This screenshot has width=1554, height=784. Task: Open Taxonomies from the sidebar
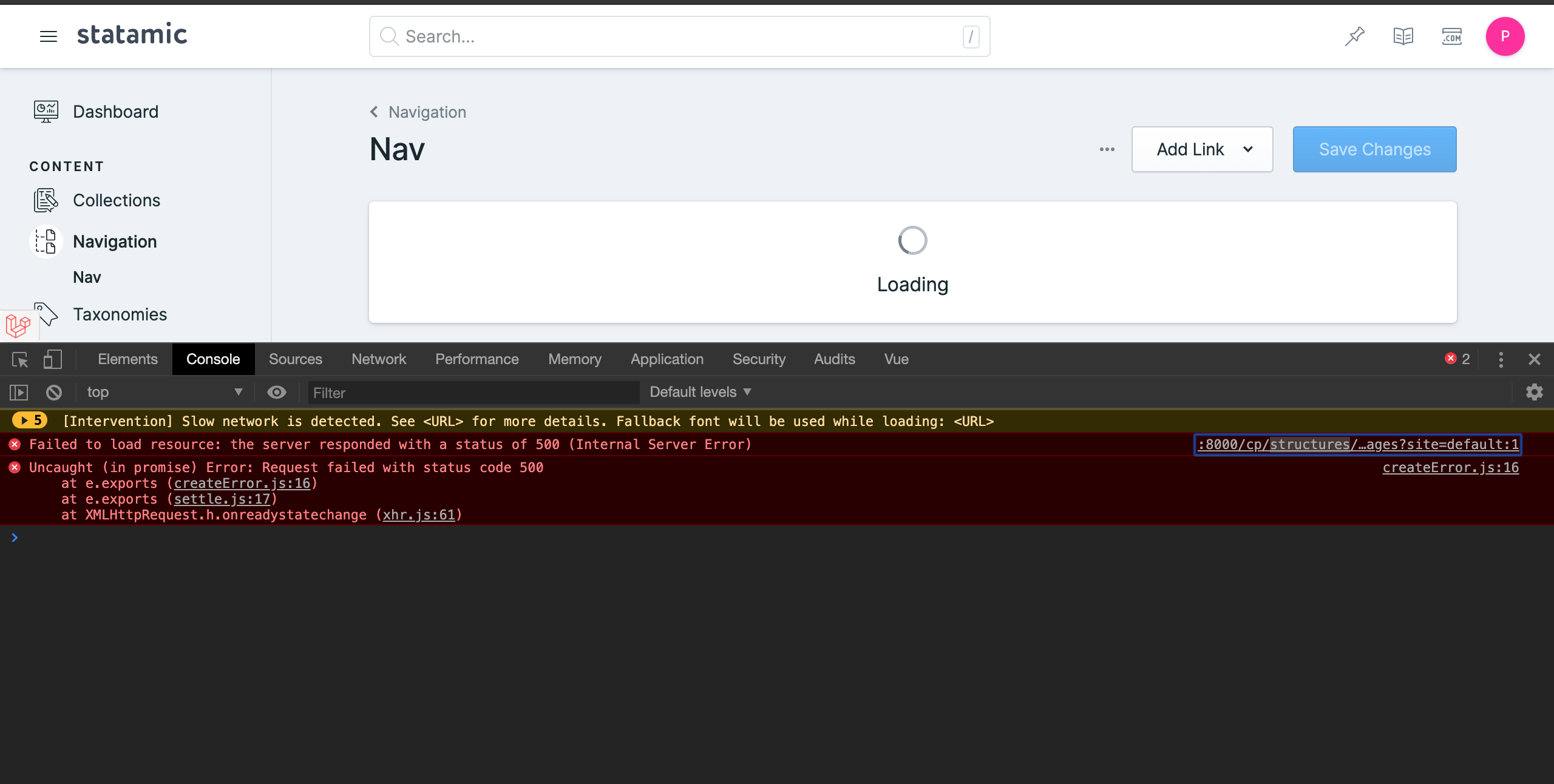tap(120, 314)
